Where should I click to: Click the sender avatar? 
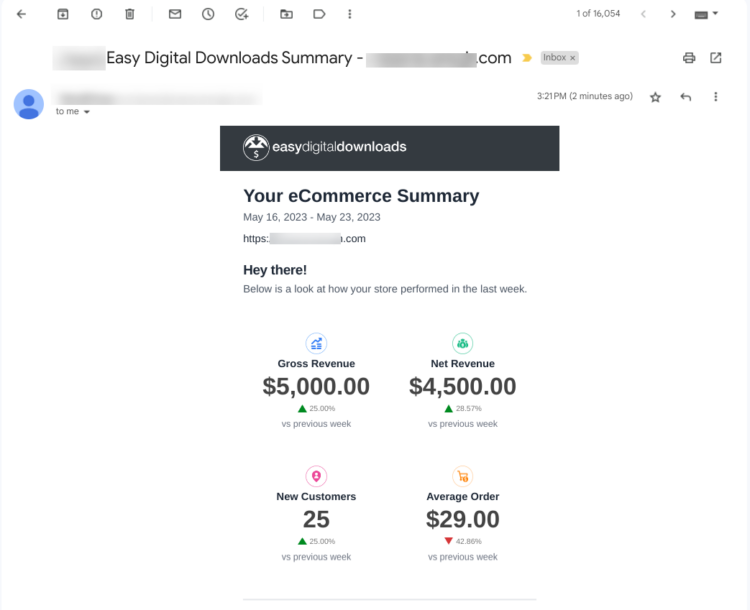tap(29, 104)
